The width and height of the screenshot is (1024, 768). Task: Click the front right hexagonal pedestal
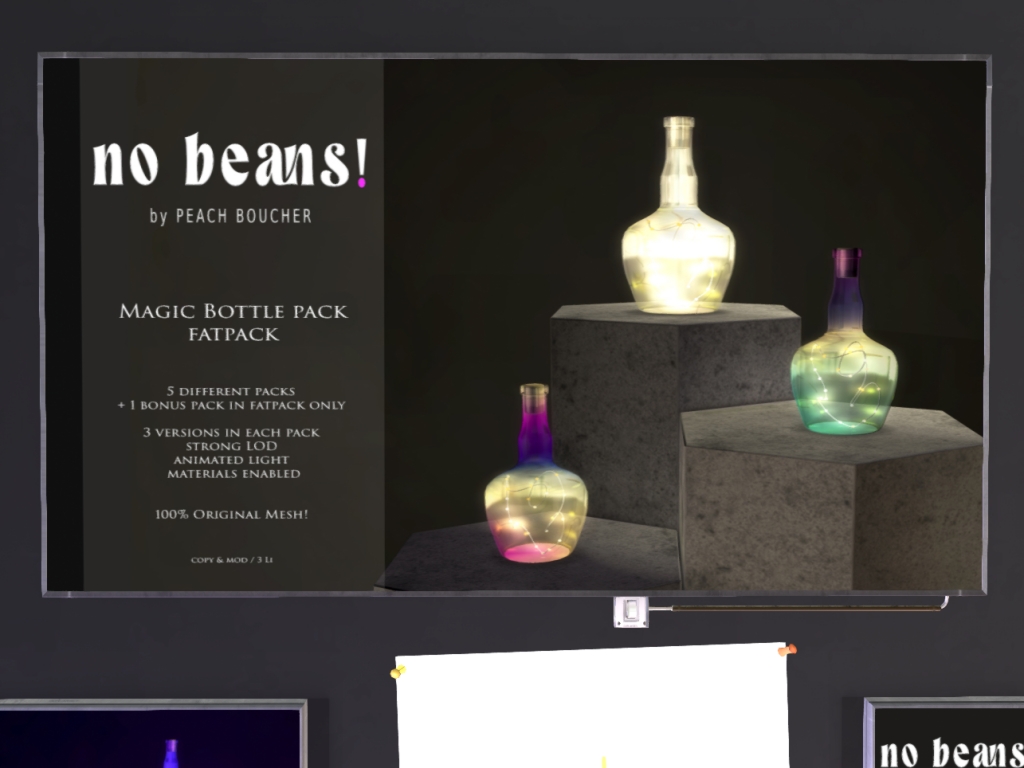click(830, 500)
